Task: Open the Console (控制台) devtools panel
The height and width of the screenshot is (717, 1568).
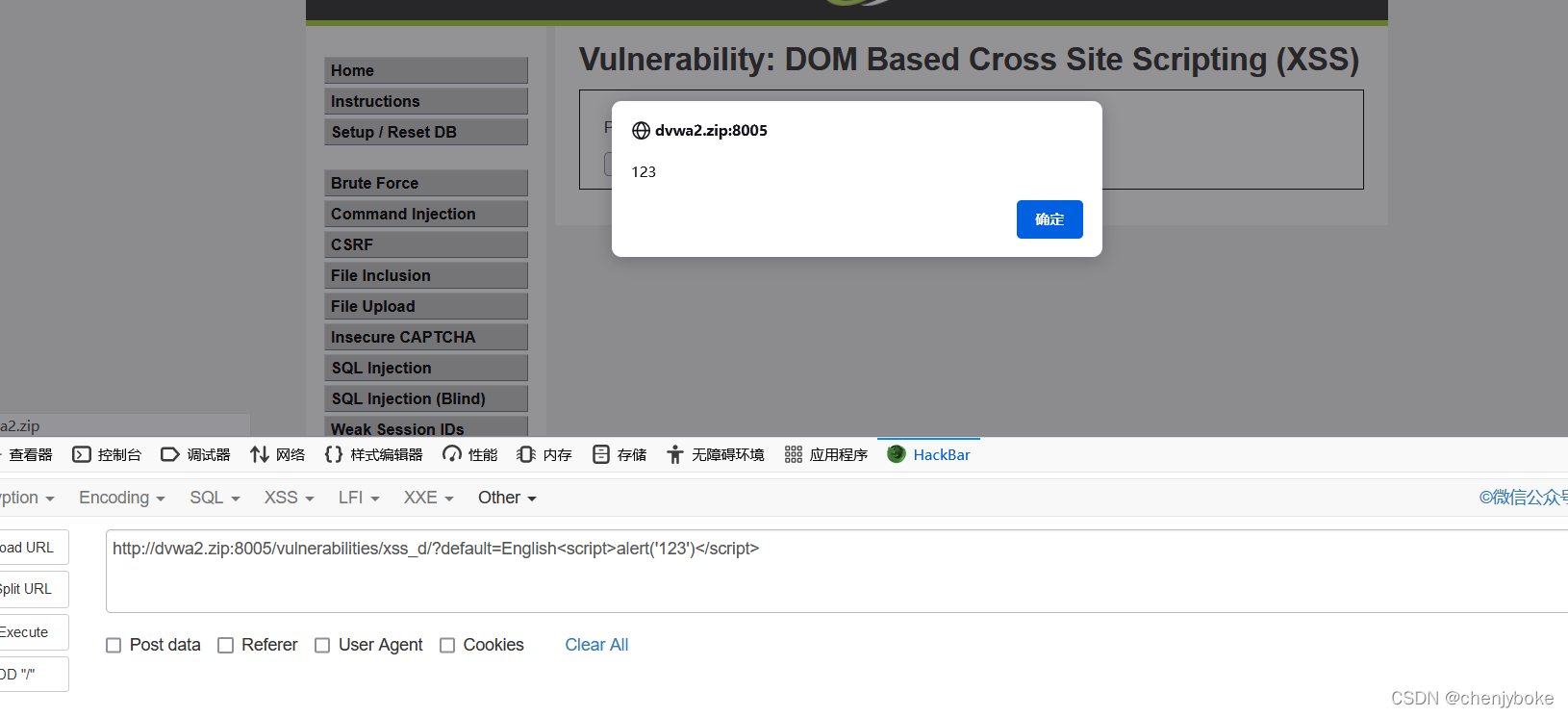Action: [107, 454]
